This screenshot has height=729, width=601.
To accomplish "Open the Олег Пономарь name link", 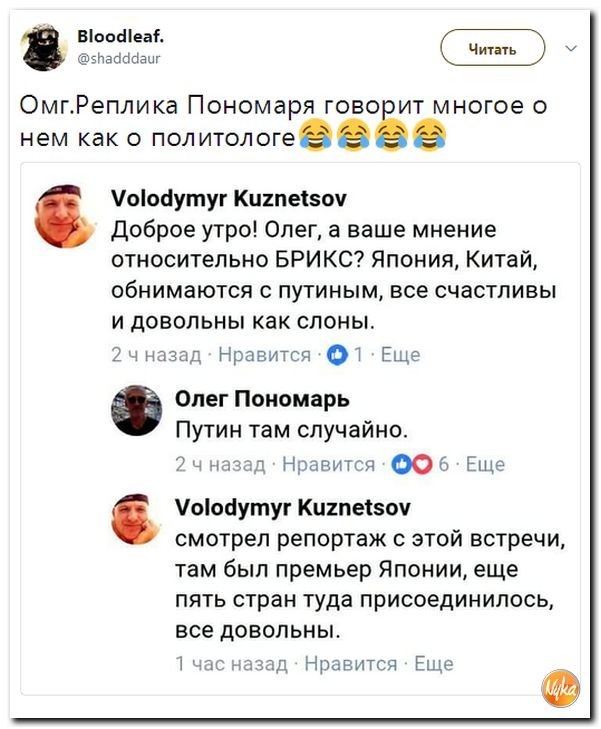I will pos(262,399).
